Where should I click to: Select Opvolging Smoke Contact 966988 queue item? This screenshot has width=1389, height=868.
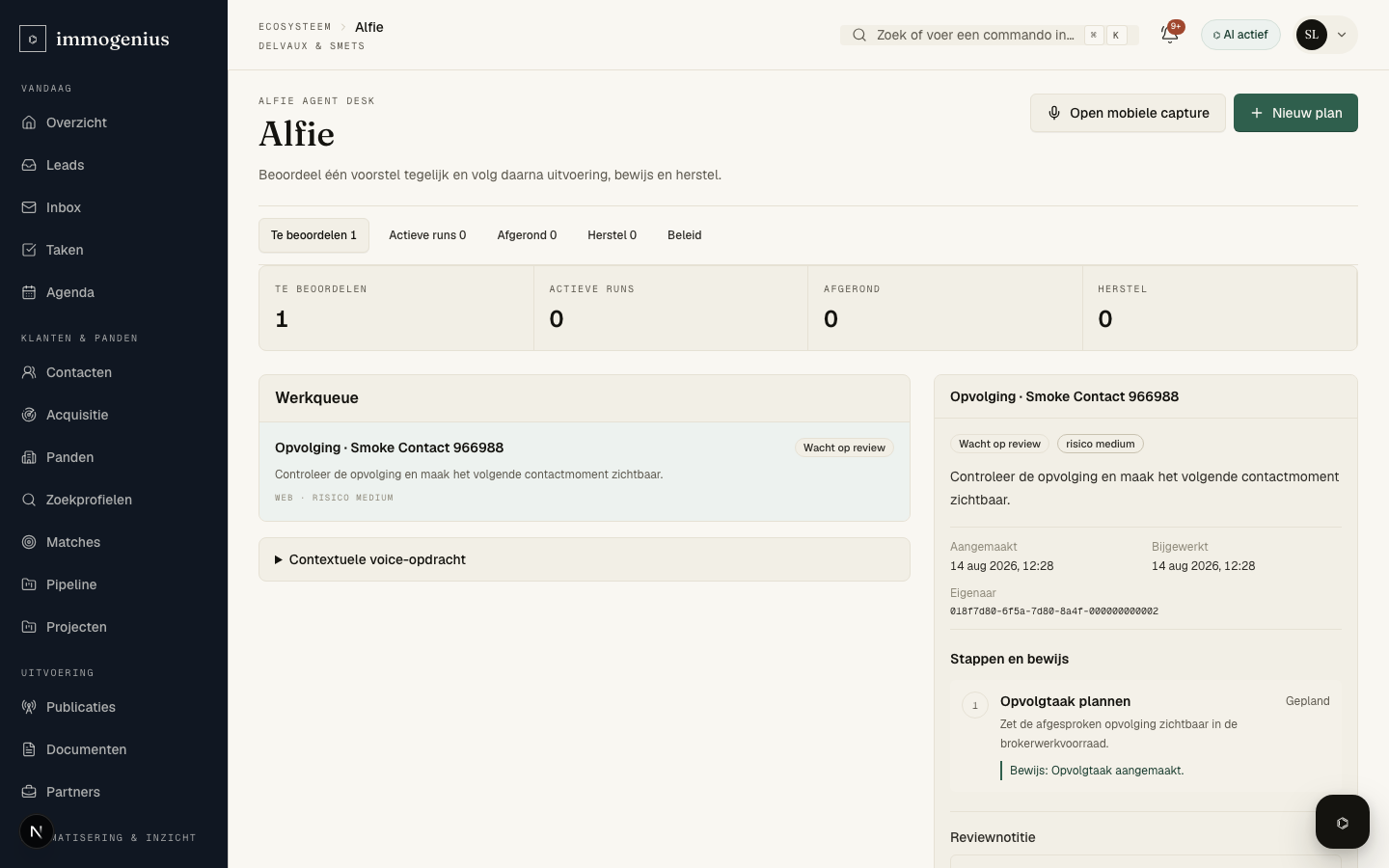tap(585, 472)
